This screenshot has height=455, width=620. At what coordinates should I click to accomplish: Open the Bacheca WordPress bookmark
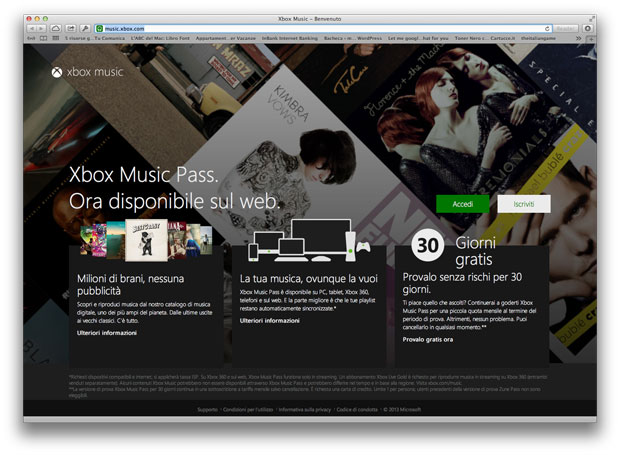(x=353, y=38)
